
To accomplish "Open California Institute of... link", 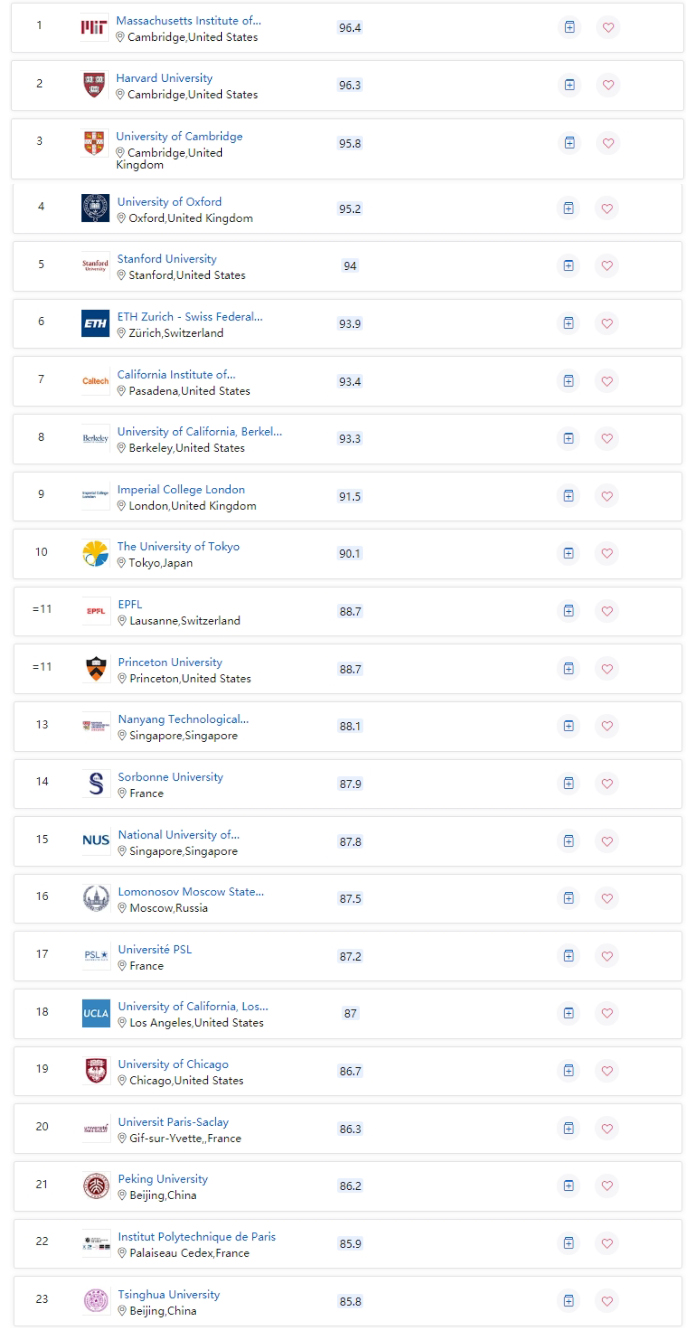I will [176, 375].
